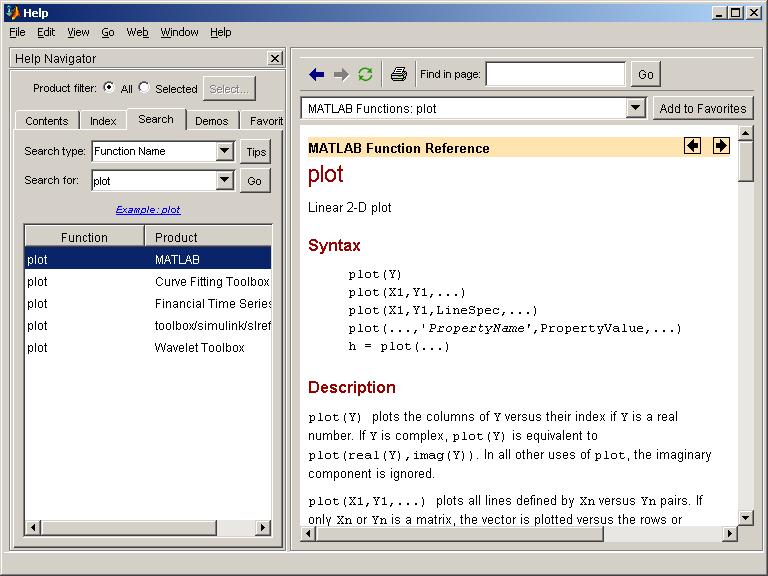Reload the page with the green refresh icon
Screen dimensions: 768x576
365,74
